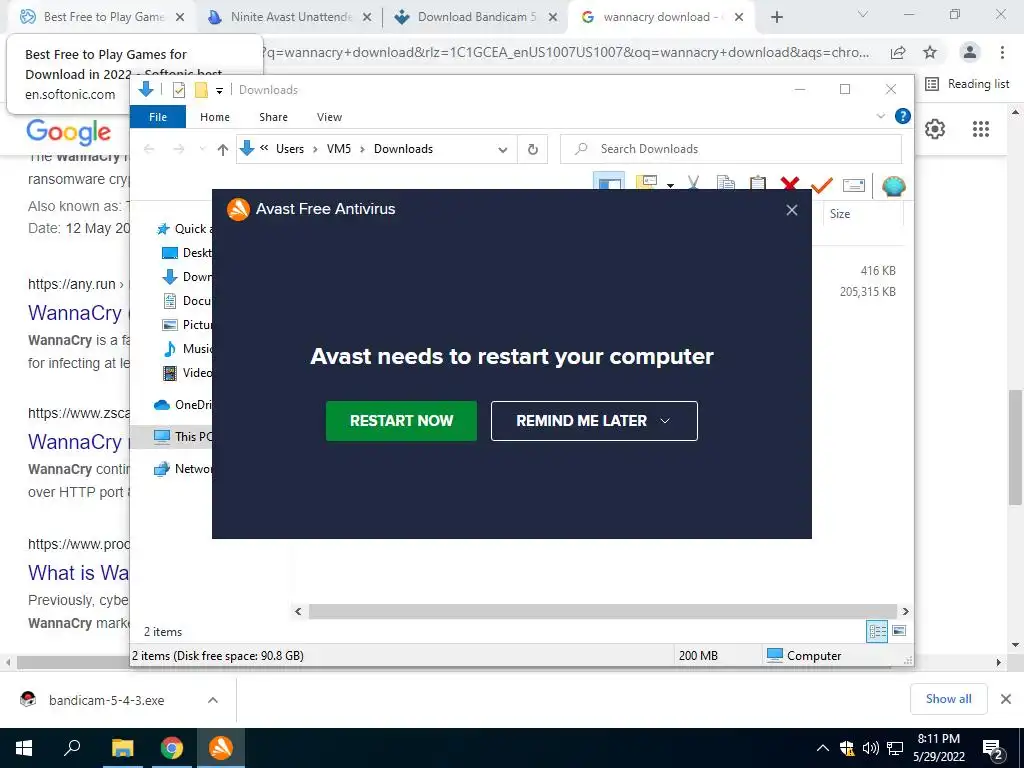Click the Explorer help question mark icon
This screenshot has height=768, width=1024.
[x=903, y=116]
